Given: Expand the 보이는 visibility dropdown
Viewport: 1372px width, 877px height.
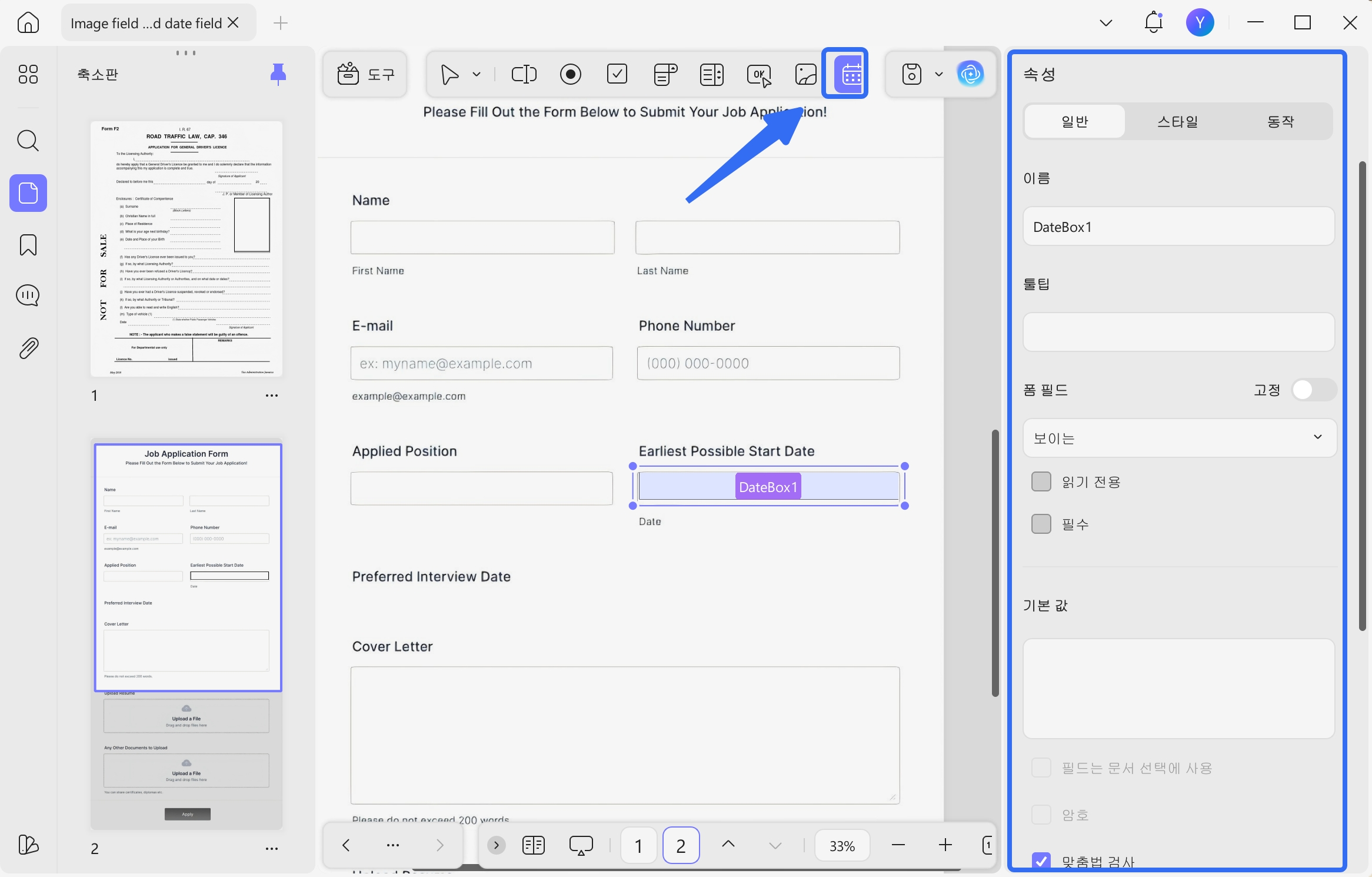Looking at the screenshot, I should [x=1179, y=438].
